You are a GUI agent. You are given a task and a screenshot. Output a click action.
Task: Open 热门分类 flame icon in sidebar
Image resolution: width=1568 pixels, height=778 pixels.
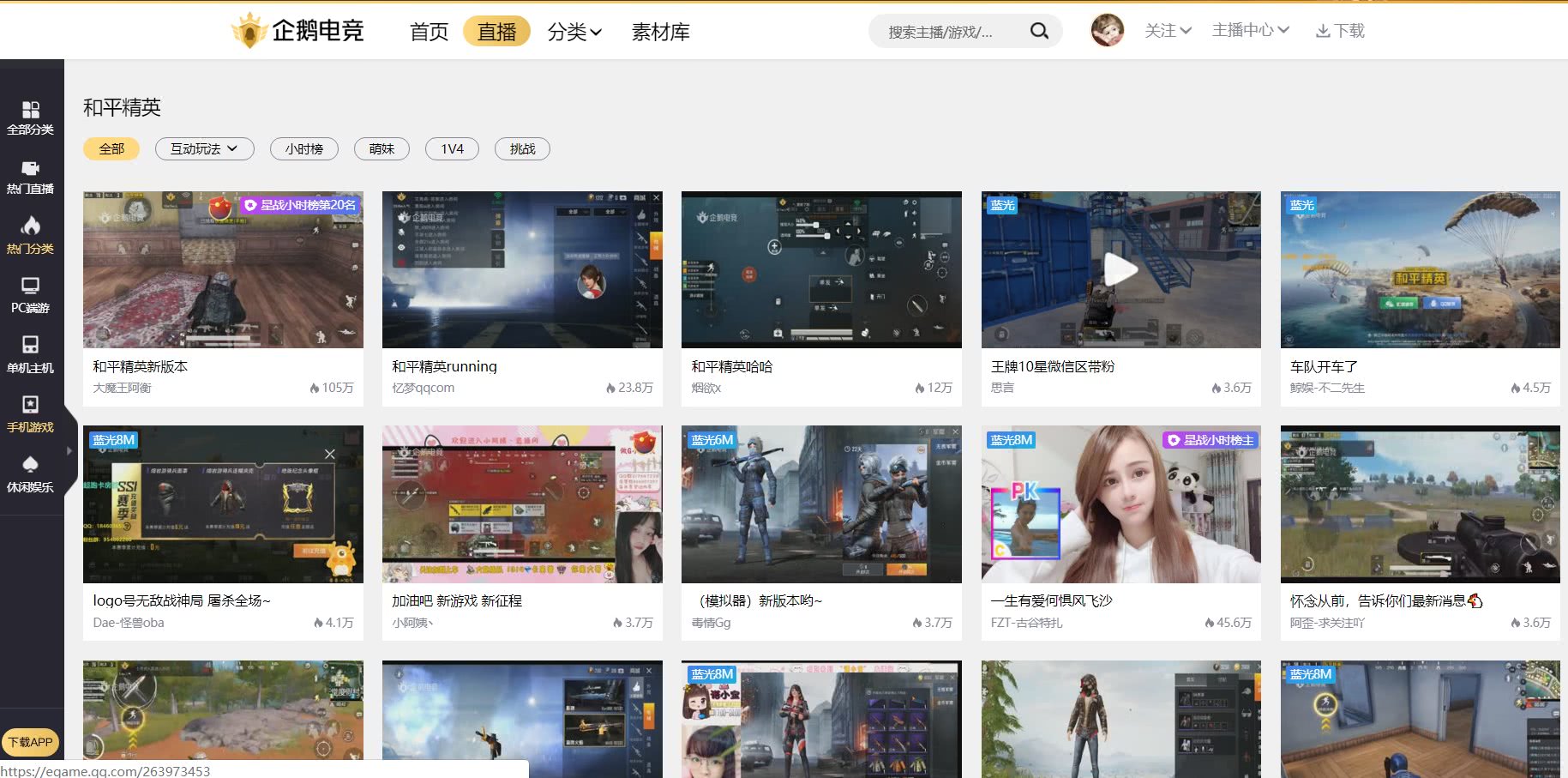tap(30, 226)
